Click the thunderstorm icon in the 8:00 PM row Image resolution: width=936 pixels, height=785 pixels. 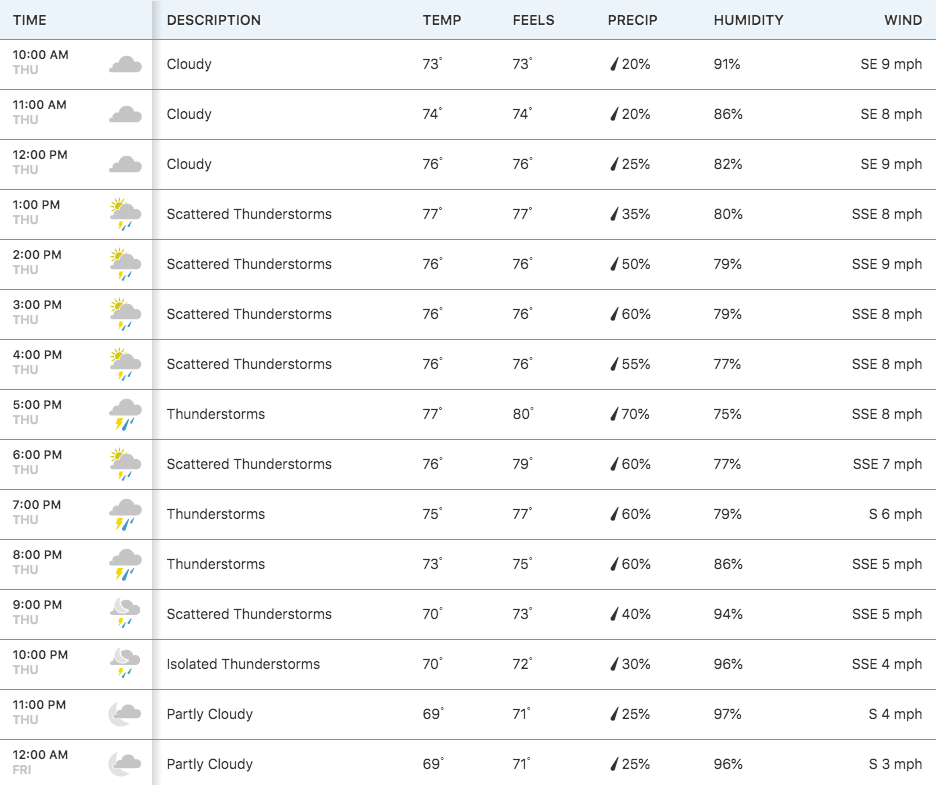pos(125,564)
